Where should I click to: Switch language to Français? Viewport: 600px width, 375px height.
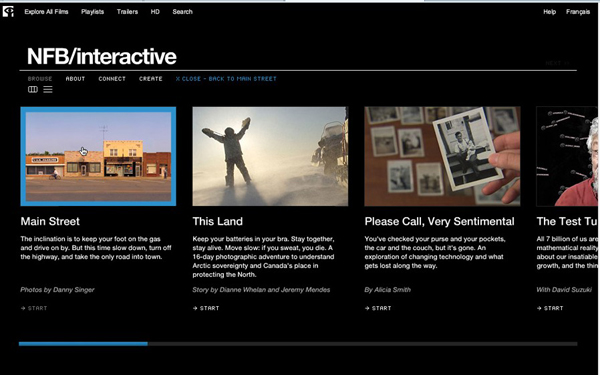coord(578,12)
